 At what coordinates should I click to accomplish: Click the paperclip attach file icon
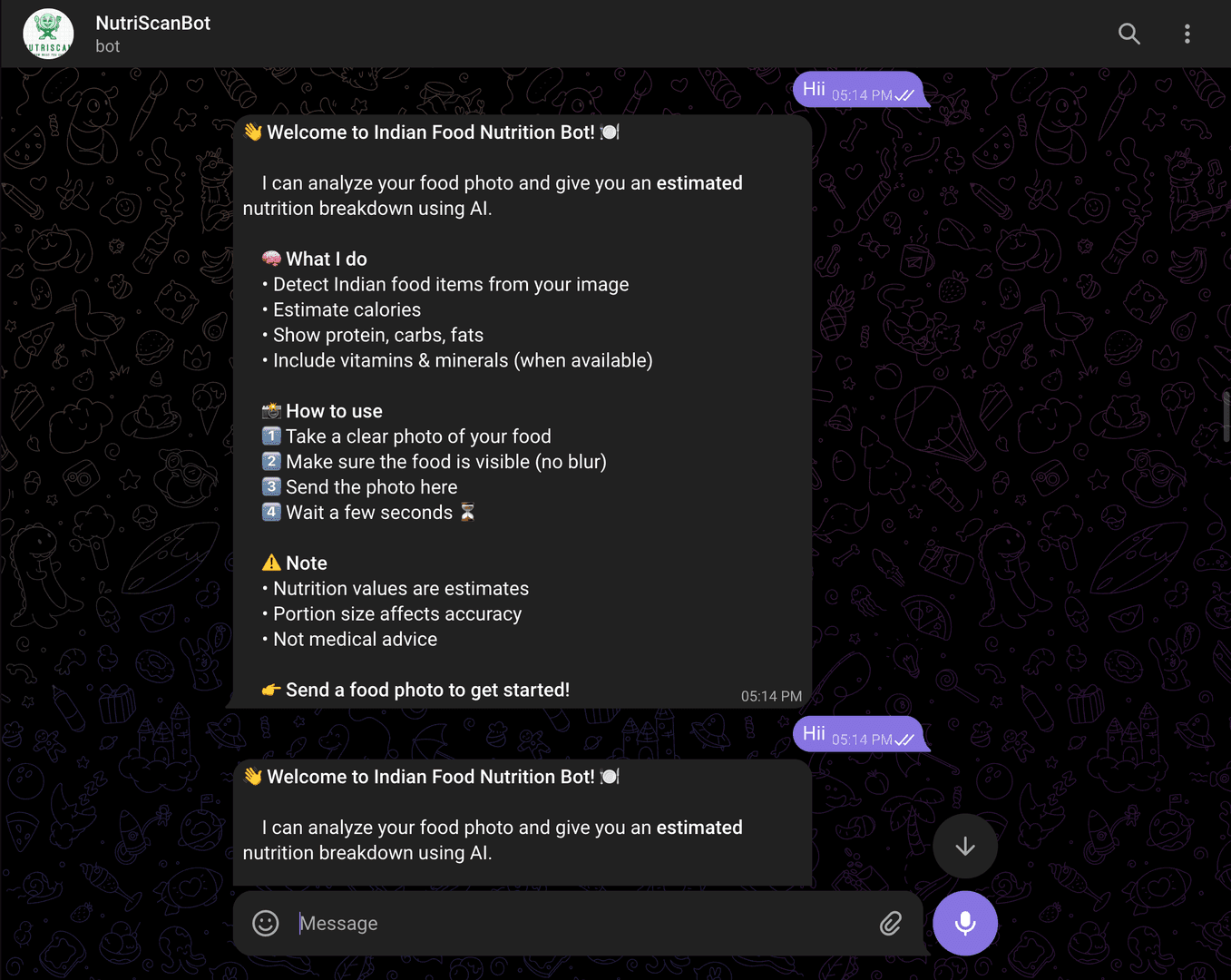[890, 923]
